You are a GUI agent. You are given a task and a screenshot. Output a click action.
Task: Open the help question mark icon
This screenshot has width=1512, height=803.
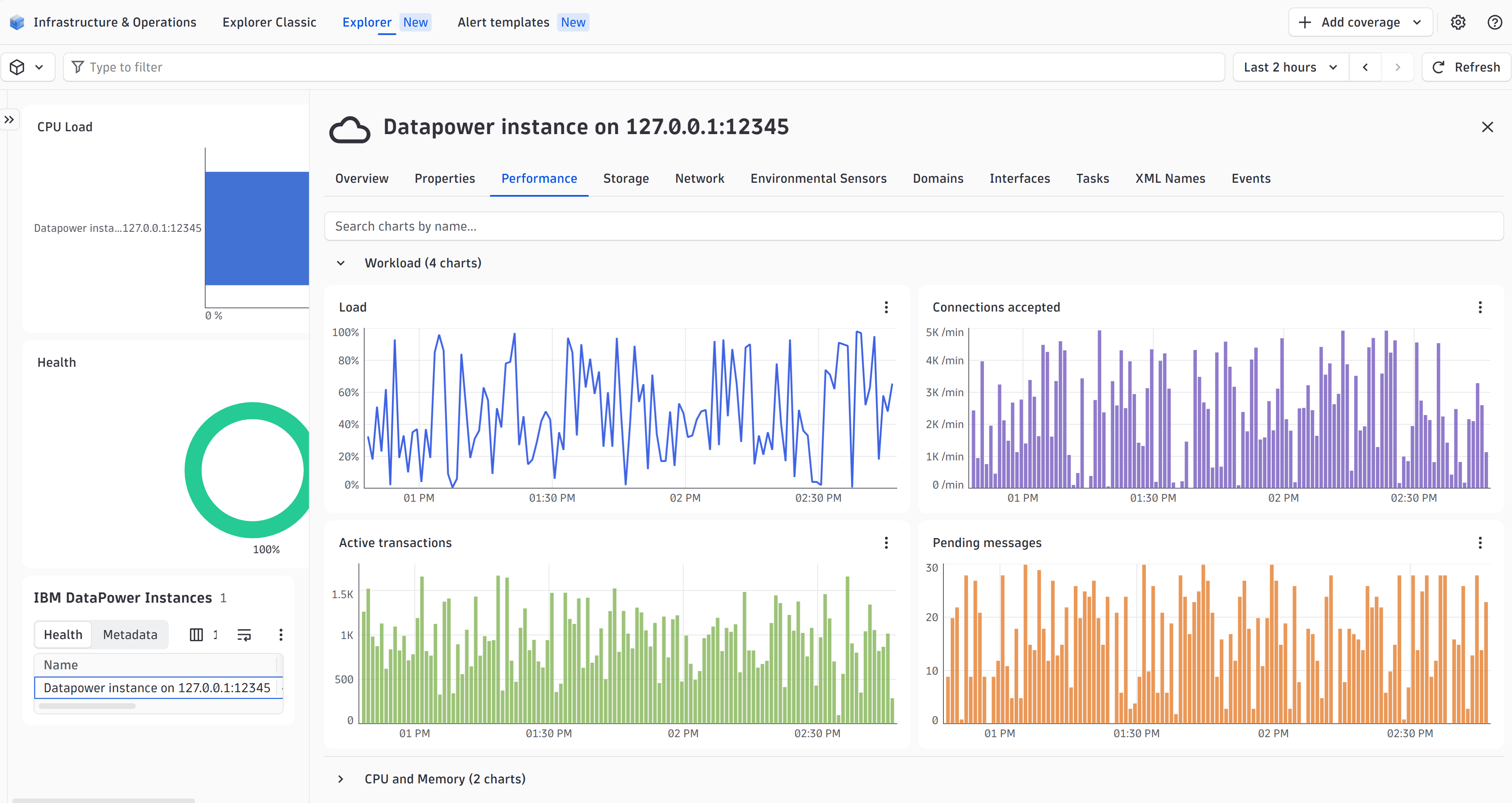(x=1494, y=22)
